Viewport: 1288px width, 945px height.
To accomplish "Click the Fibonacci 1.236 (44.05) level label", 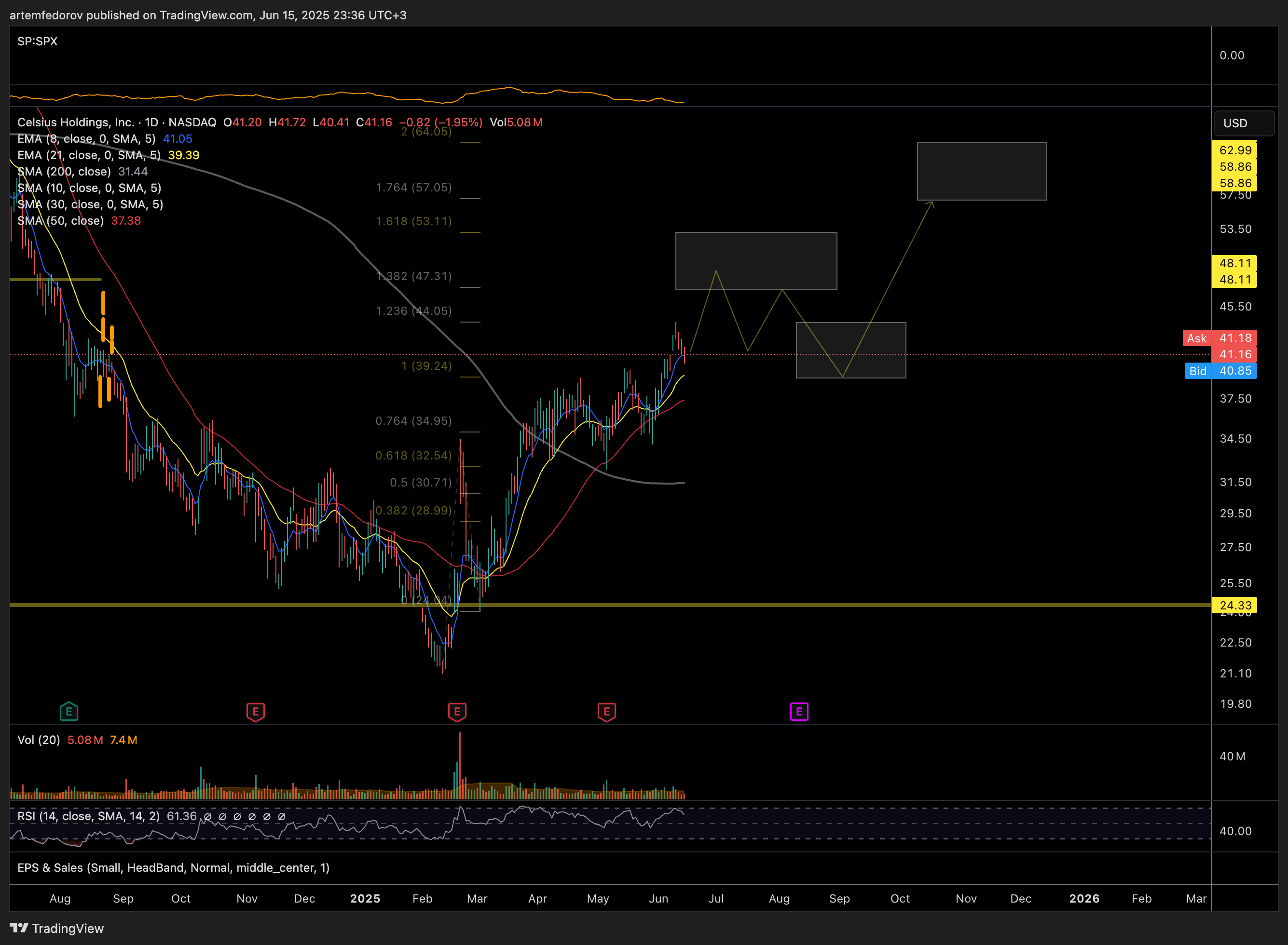I will [x=414, y=310].
